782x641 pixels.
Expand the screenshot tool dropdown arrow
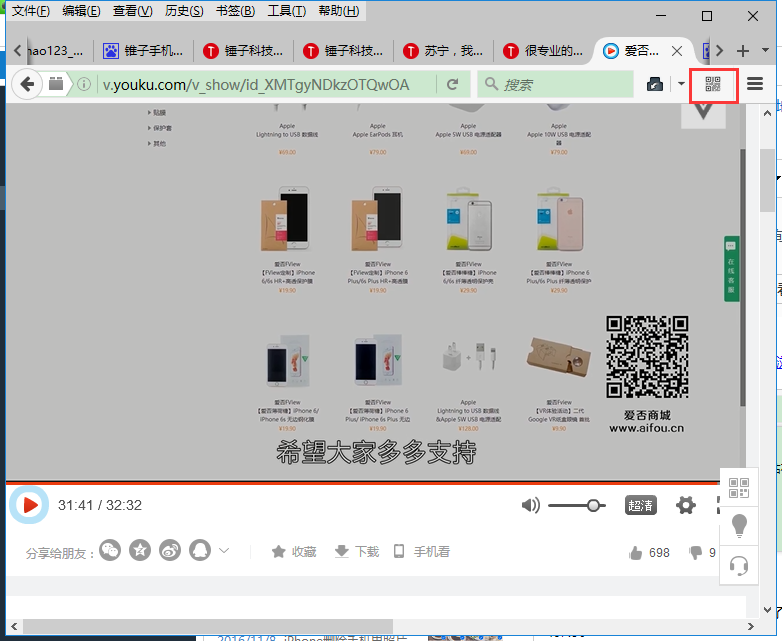(x=681, y=84)
